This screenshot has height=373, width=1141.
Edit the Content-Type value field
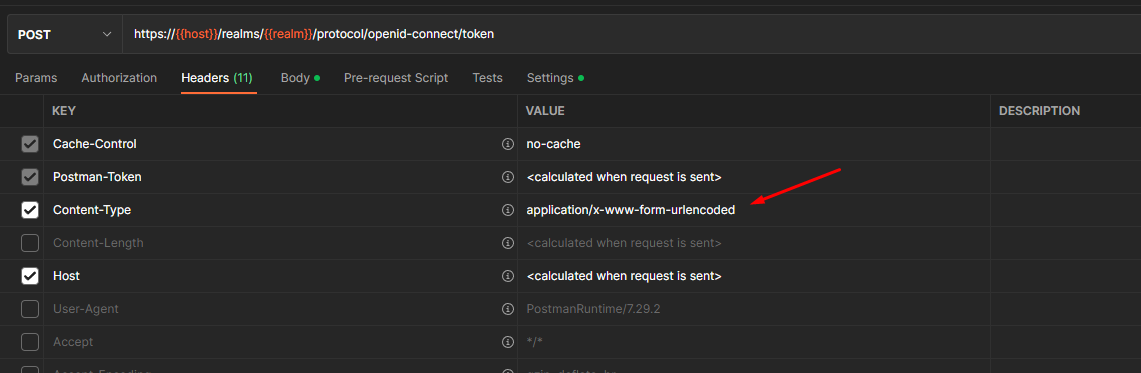tap(754, 210)
